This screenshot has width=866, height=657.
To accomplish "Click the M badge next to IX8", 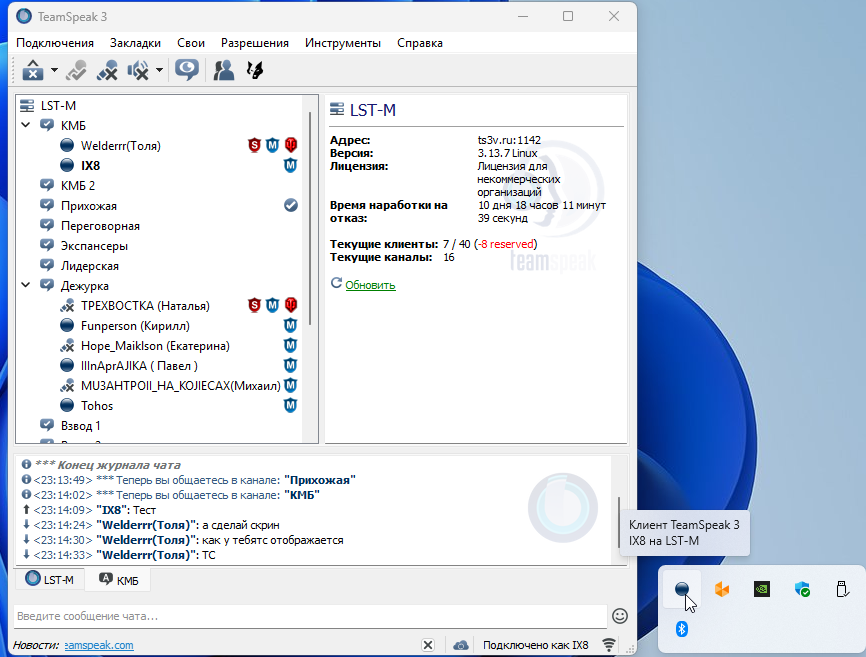I will [x=291, y=165].
